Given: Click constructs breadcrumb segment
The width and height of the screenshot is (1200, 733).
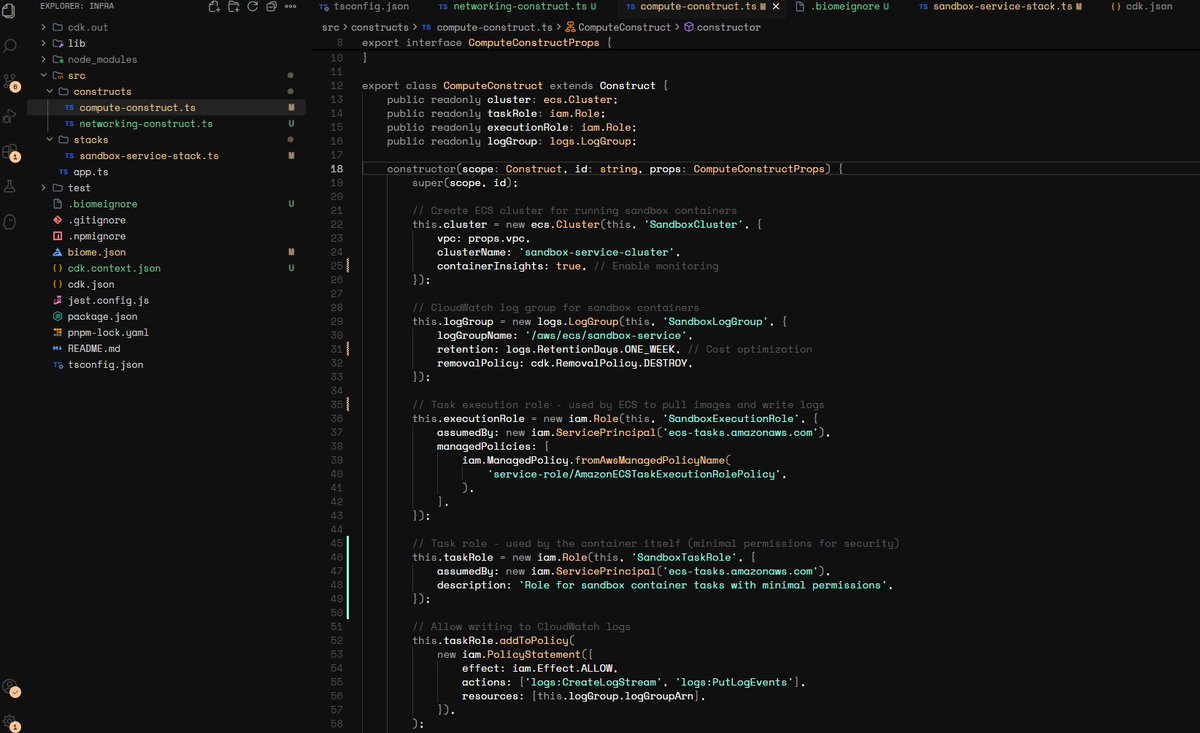Looking at the screenshot, I should click(x=380, y=27).
